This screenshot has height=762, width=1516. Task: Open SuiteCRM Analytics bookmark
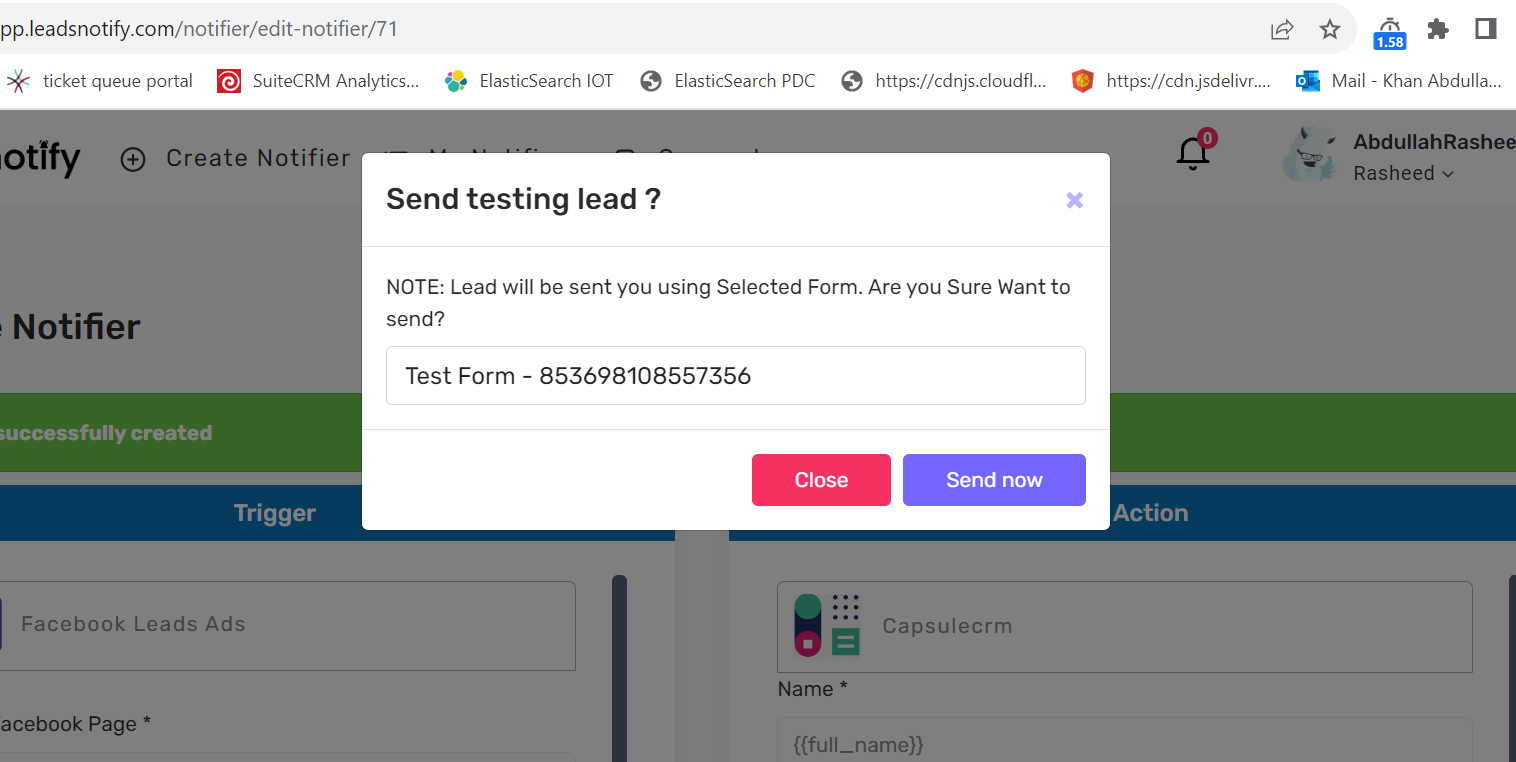point(319,81)
